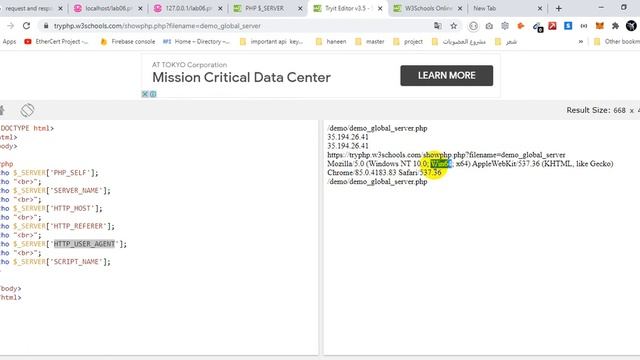This screenshot has width=640, height=360.
Task: Open the round face extension icon
Action: [x=473, y=26]
